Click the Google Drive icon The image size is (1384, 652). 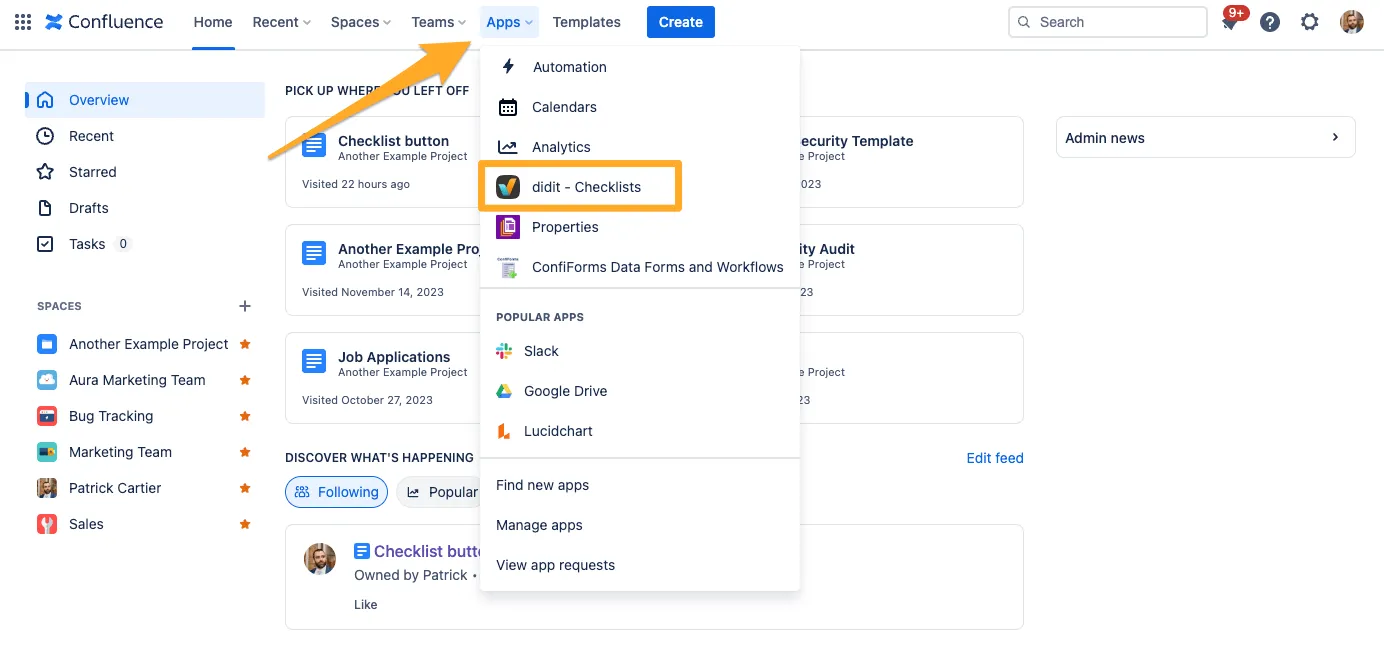pos(504,391)
